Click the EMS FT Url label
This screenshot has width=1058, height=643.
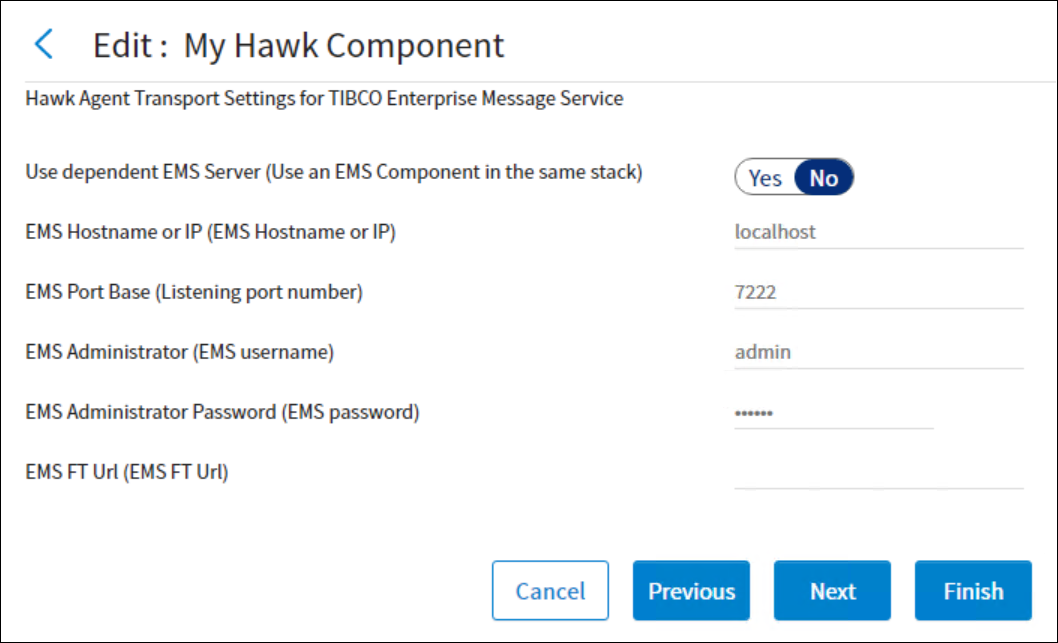tap(127, 472)
